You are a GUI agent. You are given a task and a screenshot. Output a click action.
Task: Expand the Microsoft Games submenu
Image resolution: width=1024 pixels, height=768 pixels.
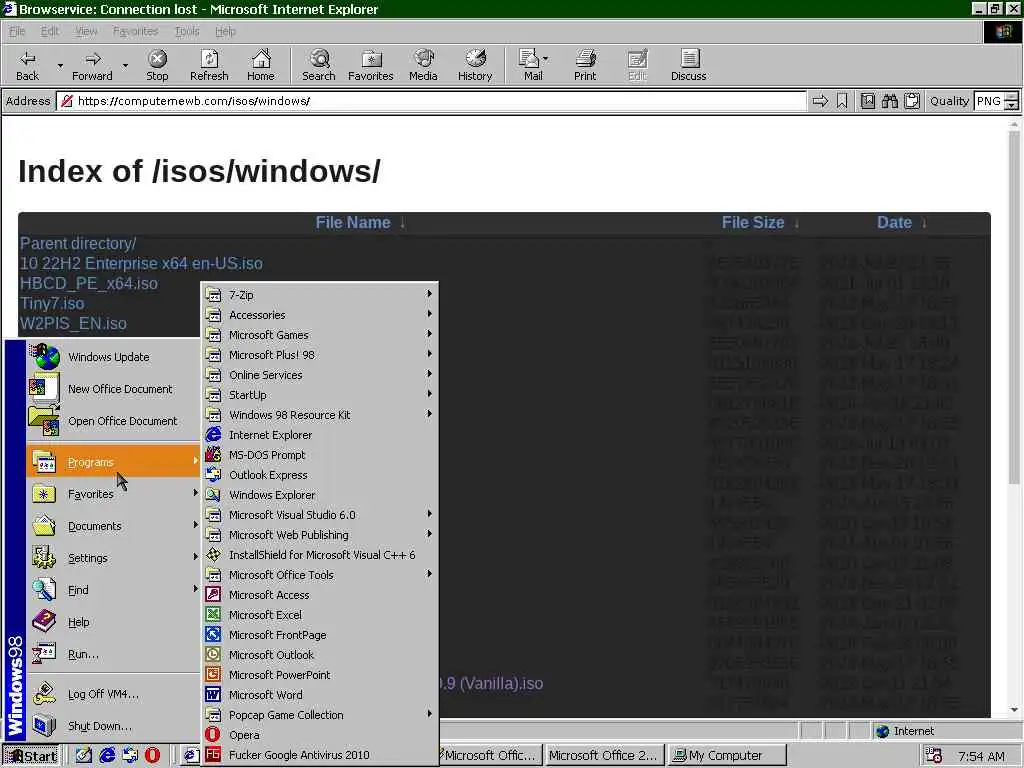(x=320, y=335)
